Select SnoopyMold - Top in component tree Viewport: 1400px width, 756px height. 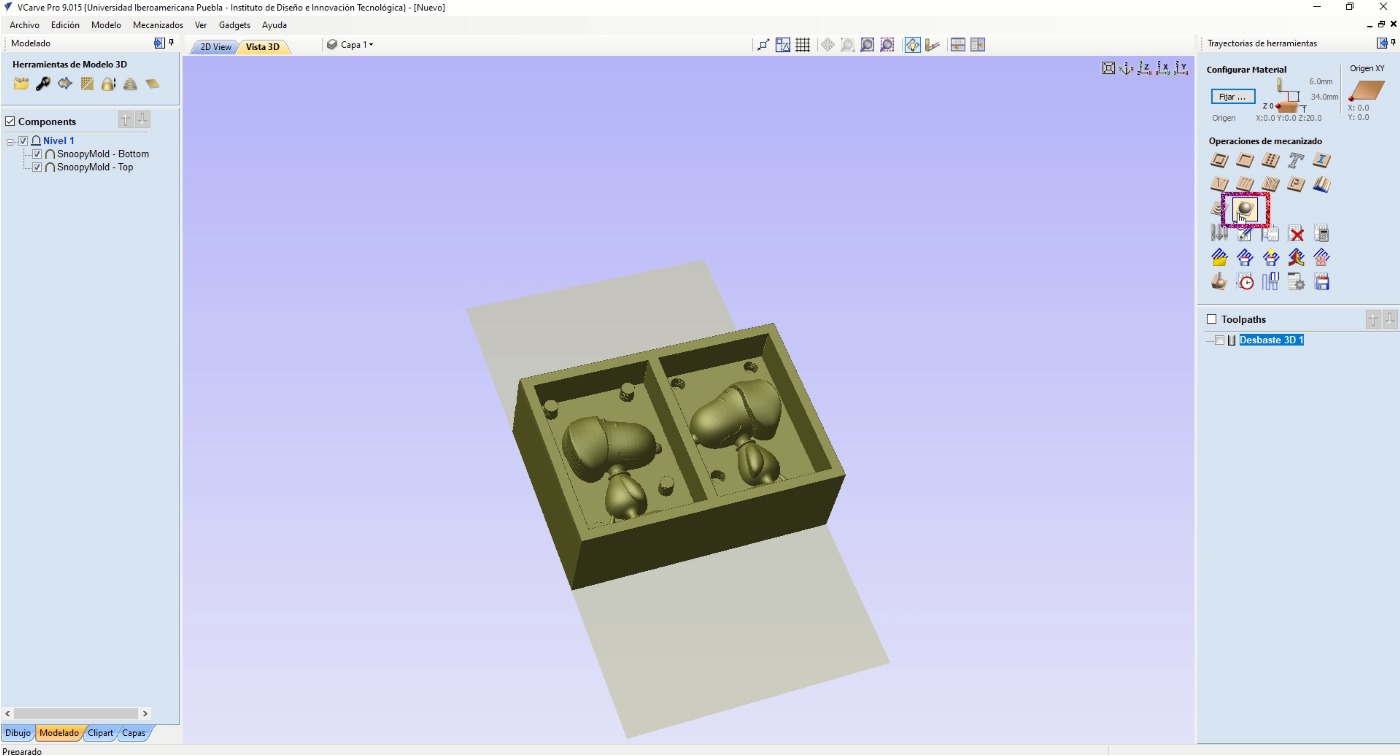[95, 167]
